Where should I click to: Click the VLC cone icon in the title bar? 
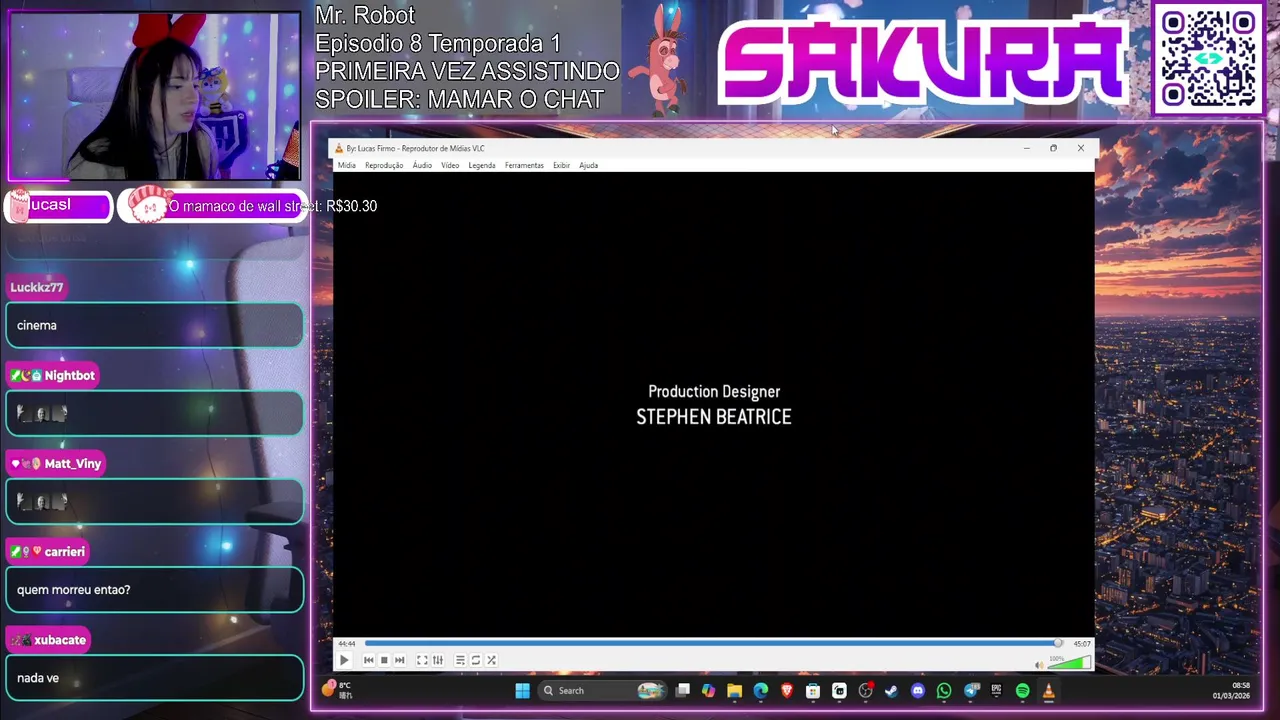tap(339, 148)
